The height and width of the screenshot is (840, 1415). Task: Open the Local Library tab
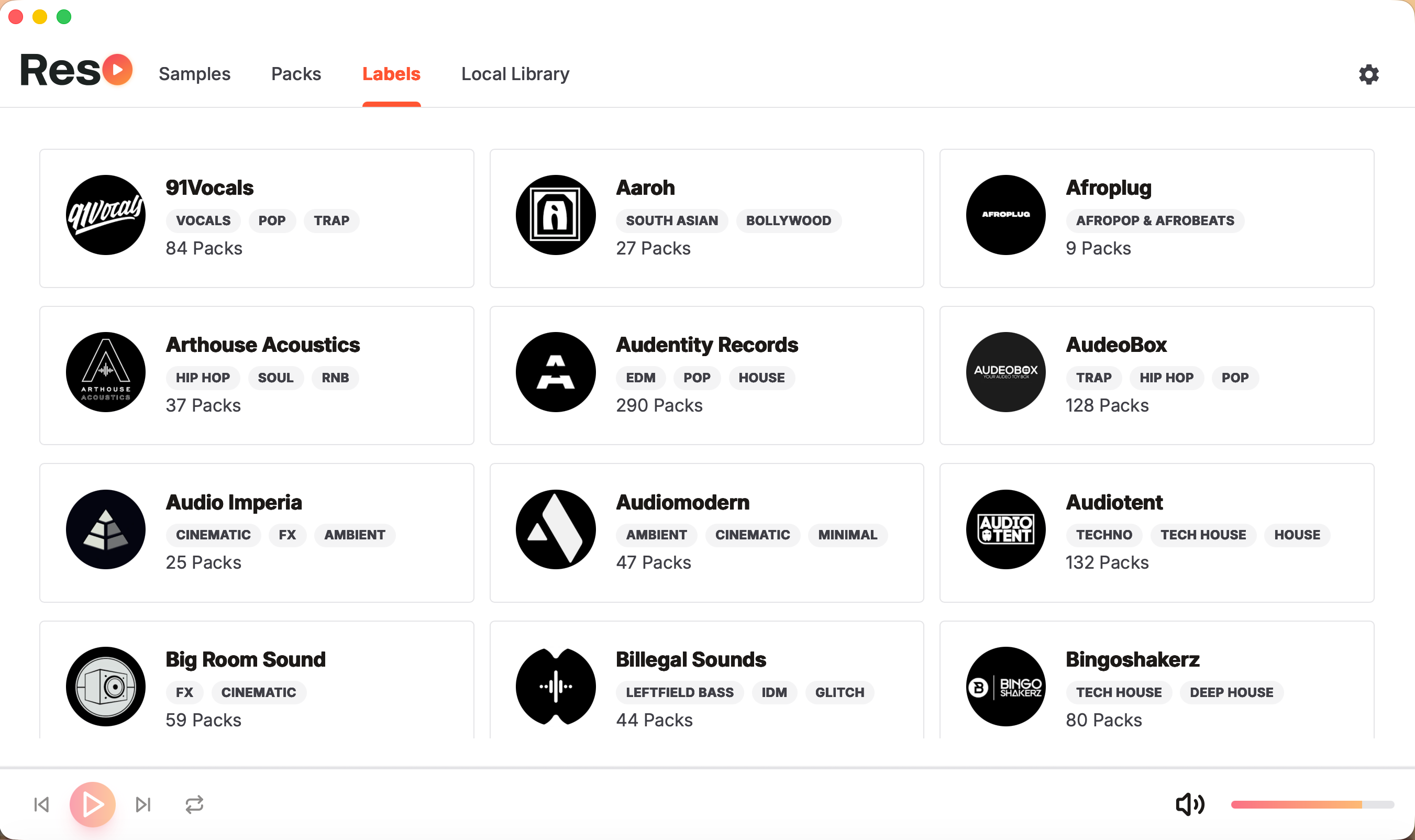pyautogui.click(x=515, y=74)
